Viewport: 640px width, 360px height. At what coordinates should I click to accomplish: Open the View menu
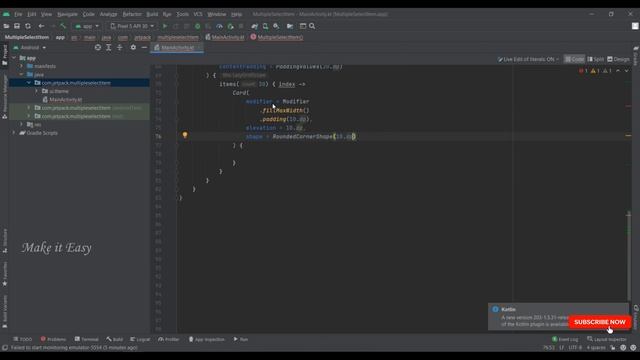coord(46,14)
